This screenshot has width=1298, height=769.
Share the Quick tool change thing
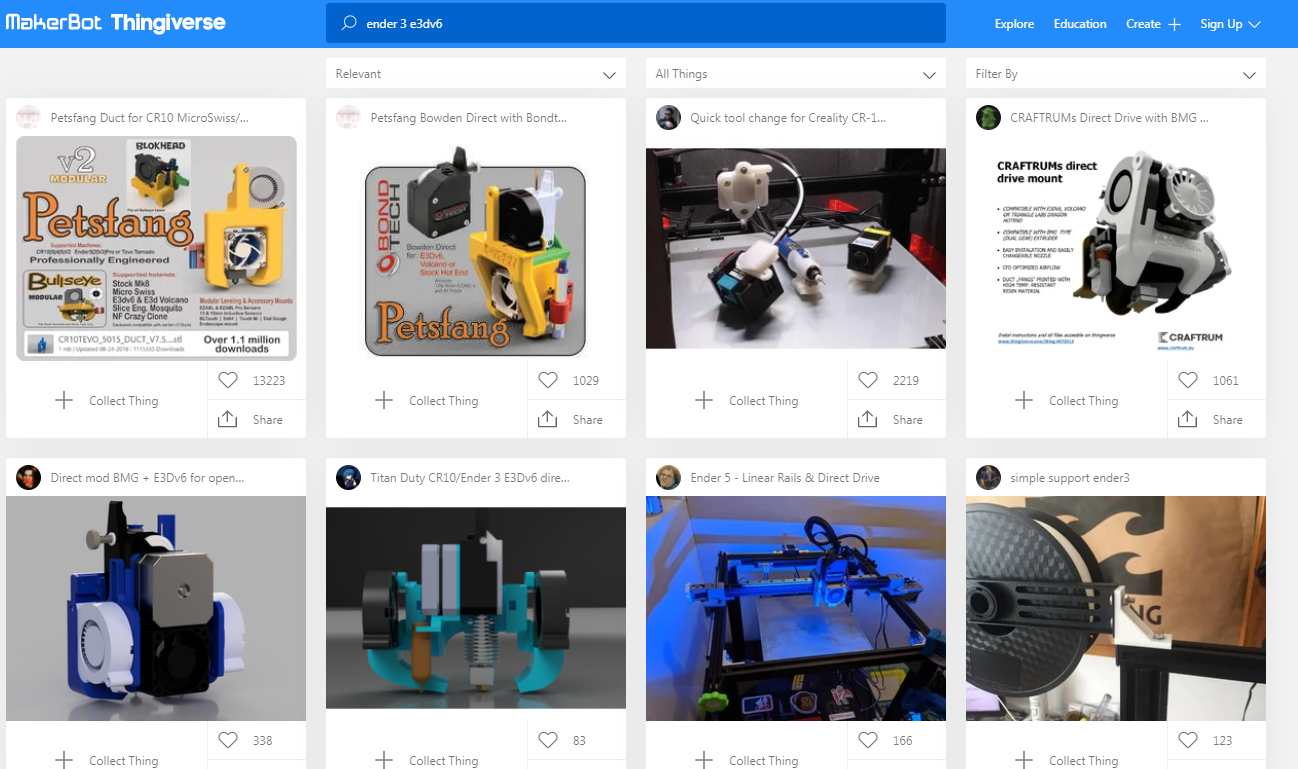coord(890,419)
